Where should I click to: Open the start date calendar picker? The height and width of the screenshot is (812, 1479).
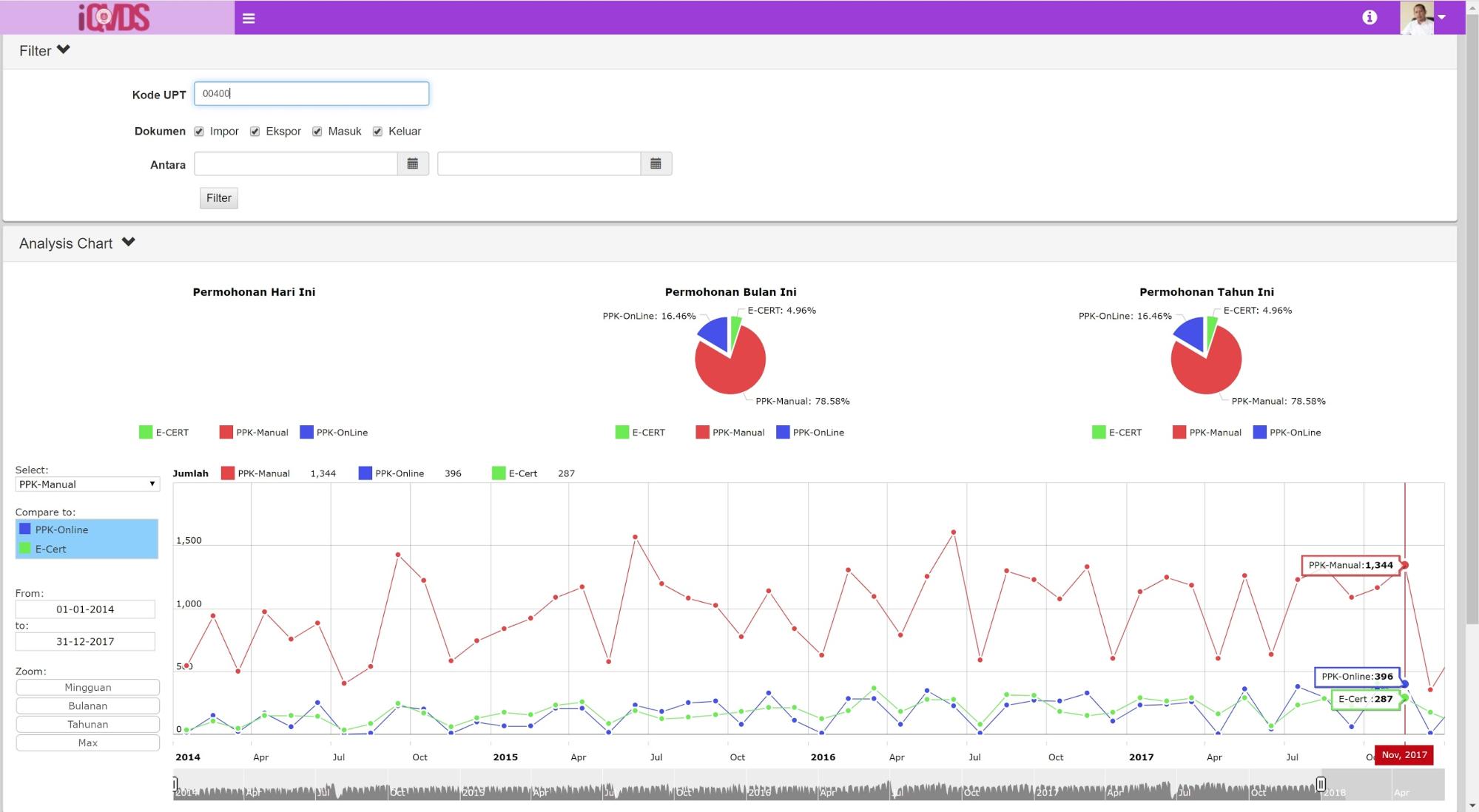coord(413,163)
